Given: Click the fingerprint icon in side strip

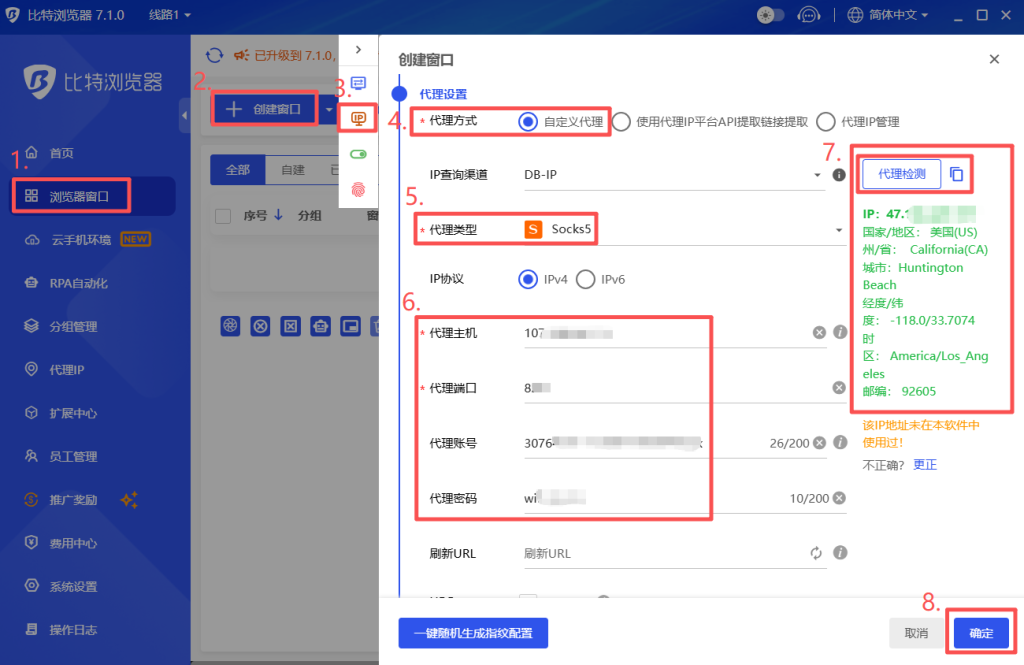Looking at the screenshot, I should pyautogui.click(x=358, y=188).
